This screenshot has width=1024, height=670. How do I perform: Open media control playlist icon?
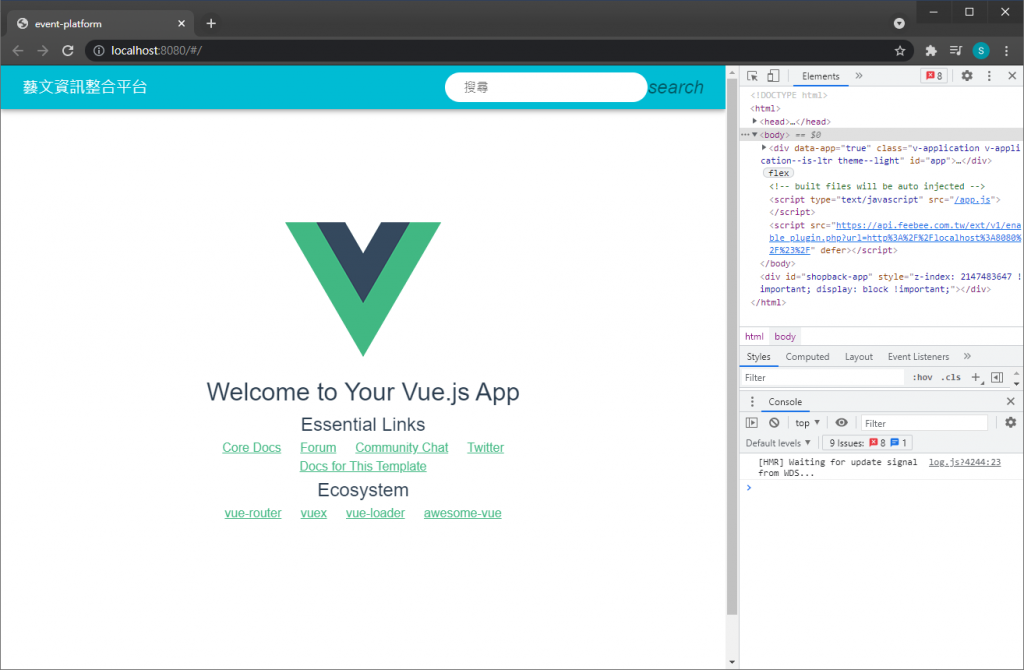click(955, 50)
